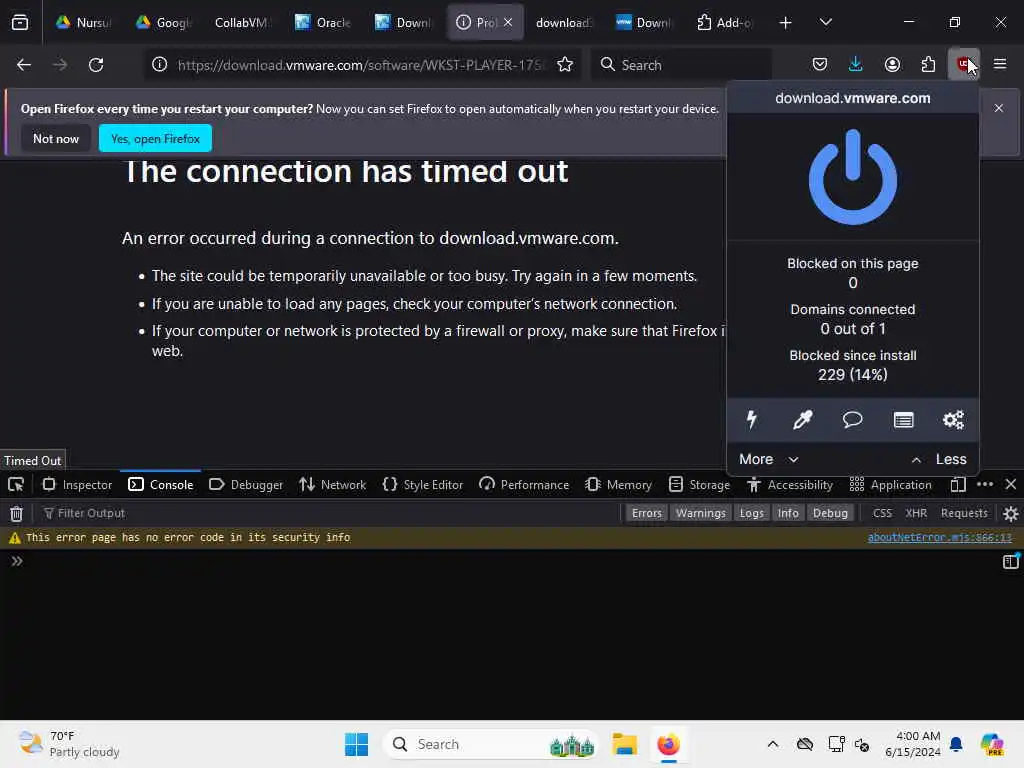Toggle the Errors console filter
The width and height of the screenshot is (1024, 768).
coord(647,513)
